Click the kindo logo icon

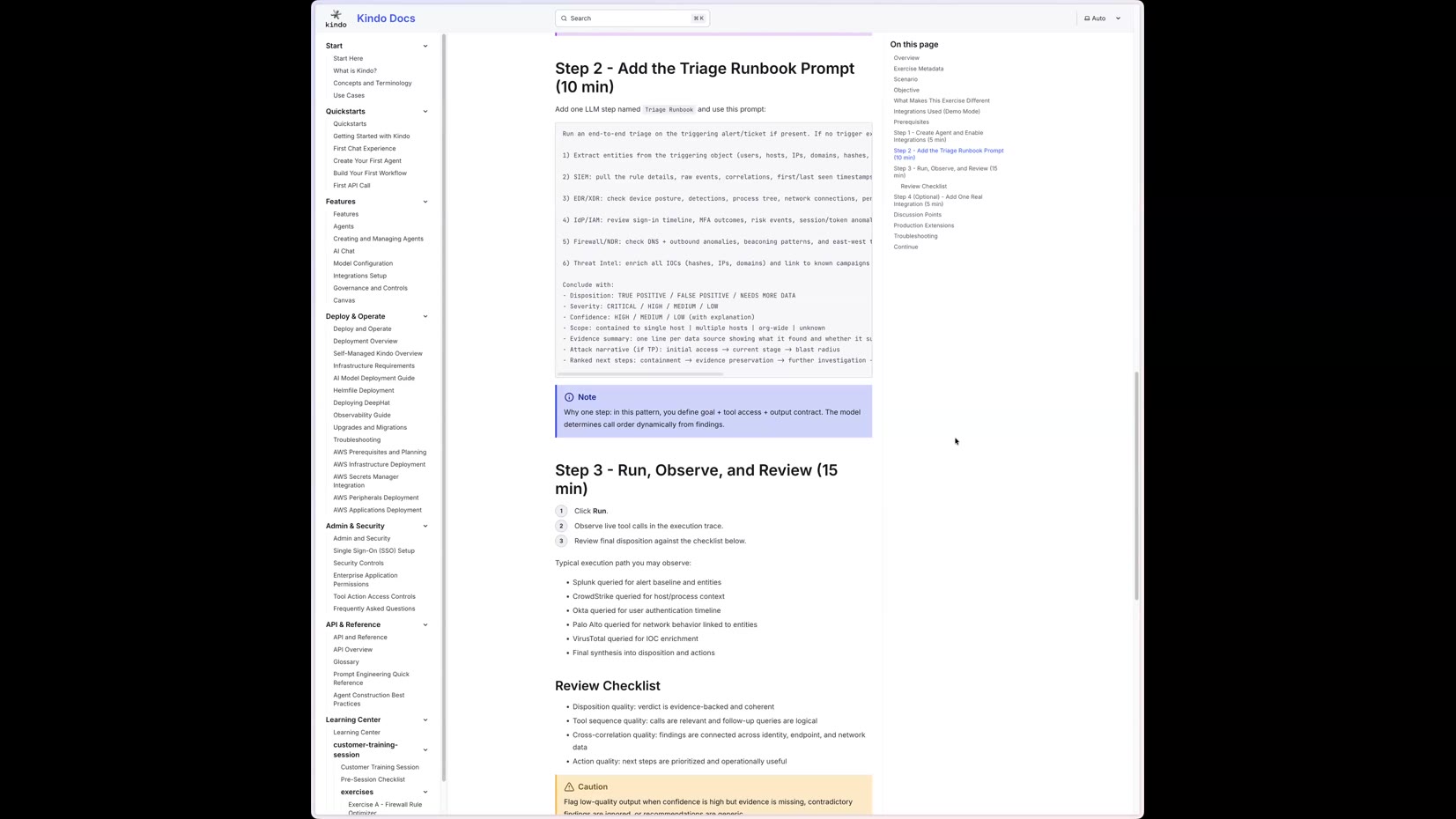[x=336, y=16]
